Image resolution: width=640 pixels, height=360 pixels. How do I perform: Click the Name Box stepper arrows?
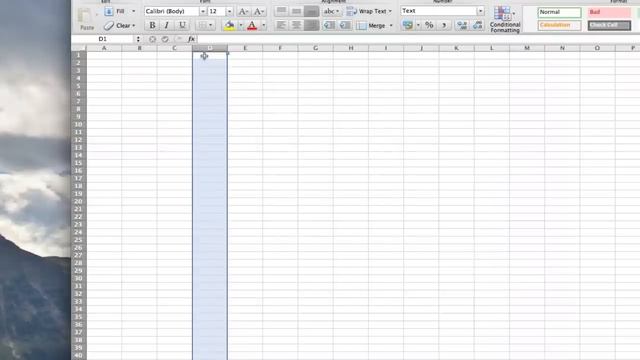point(138,39)
